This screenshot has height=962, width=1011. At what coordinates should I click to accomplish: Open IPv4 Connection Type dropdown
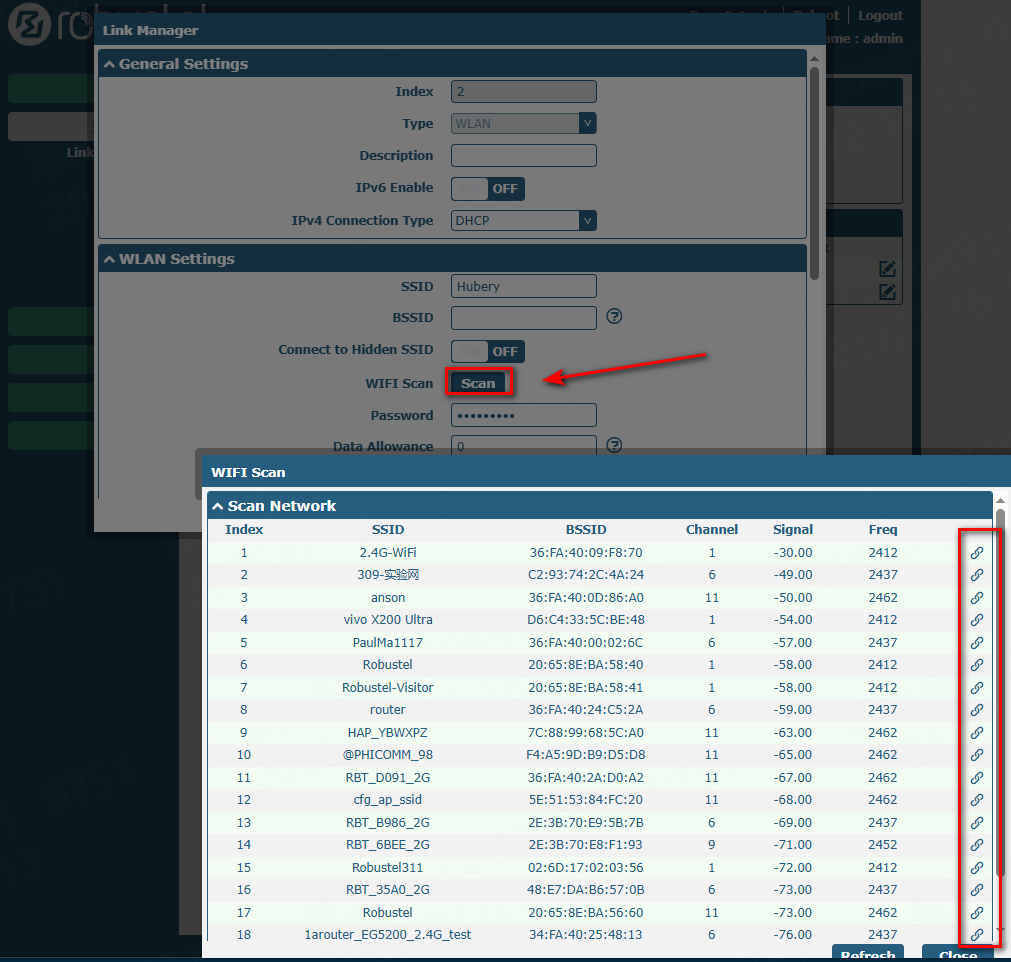[523, 220]
